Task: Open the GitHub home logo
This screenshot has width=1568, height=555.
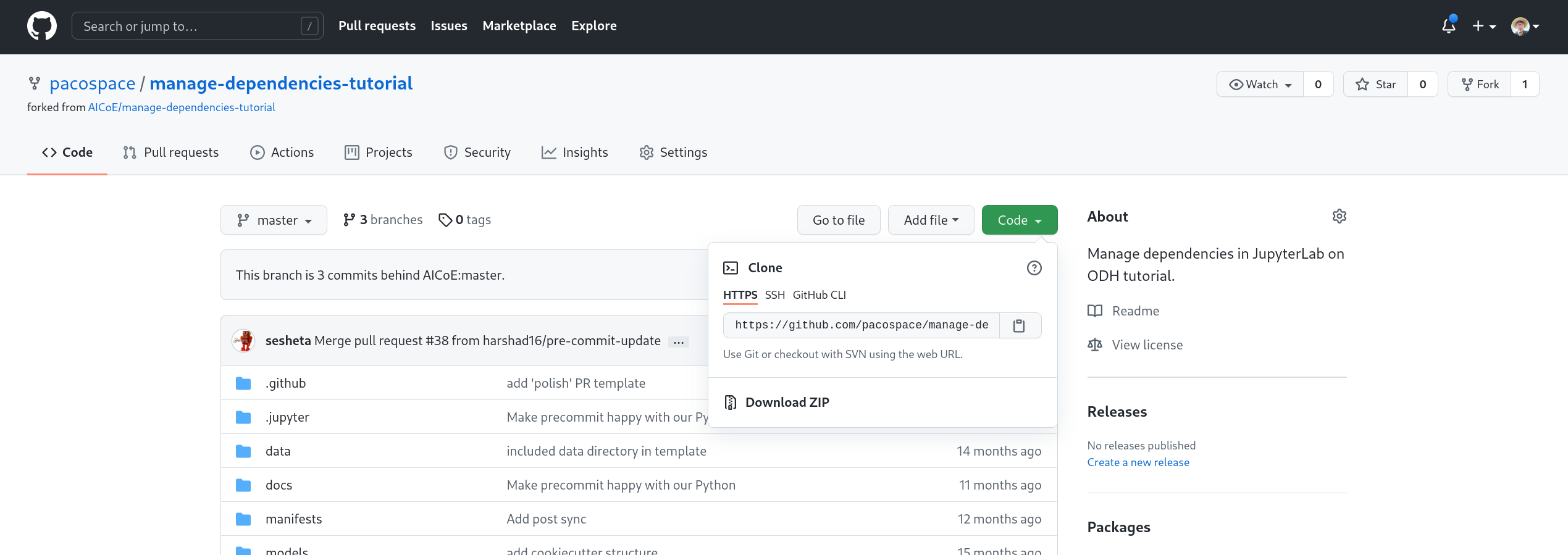Action: point(42,26)
